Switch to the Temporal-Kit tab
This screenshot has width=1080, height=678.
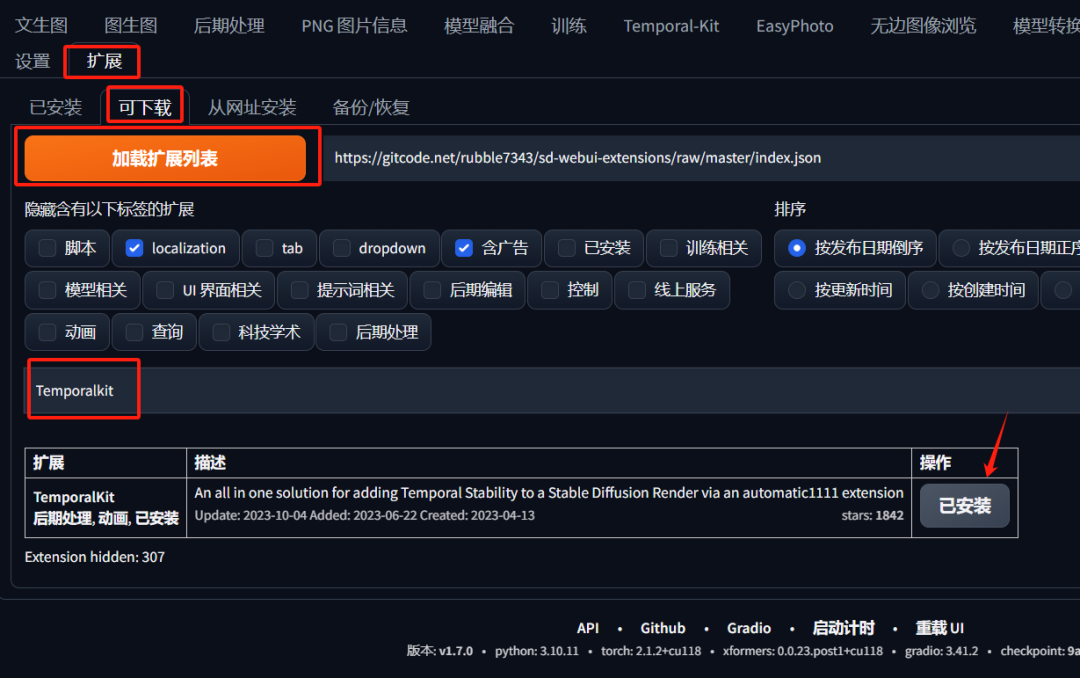click(671, 26)
